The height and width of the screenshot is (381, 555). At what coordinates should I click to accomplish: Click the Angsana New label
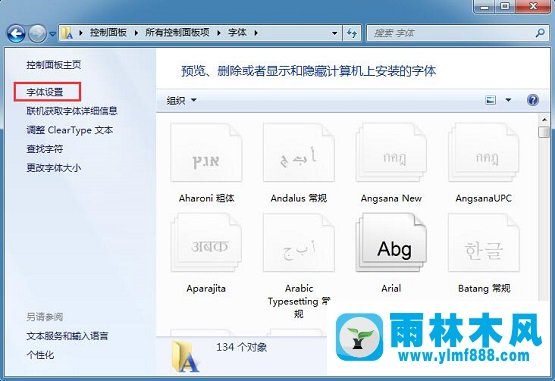tap(391, 198)
